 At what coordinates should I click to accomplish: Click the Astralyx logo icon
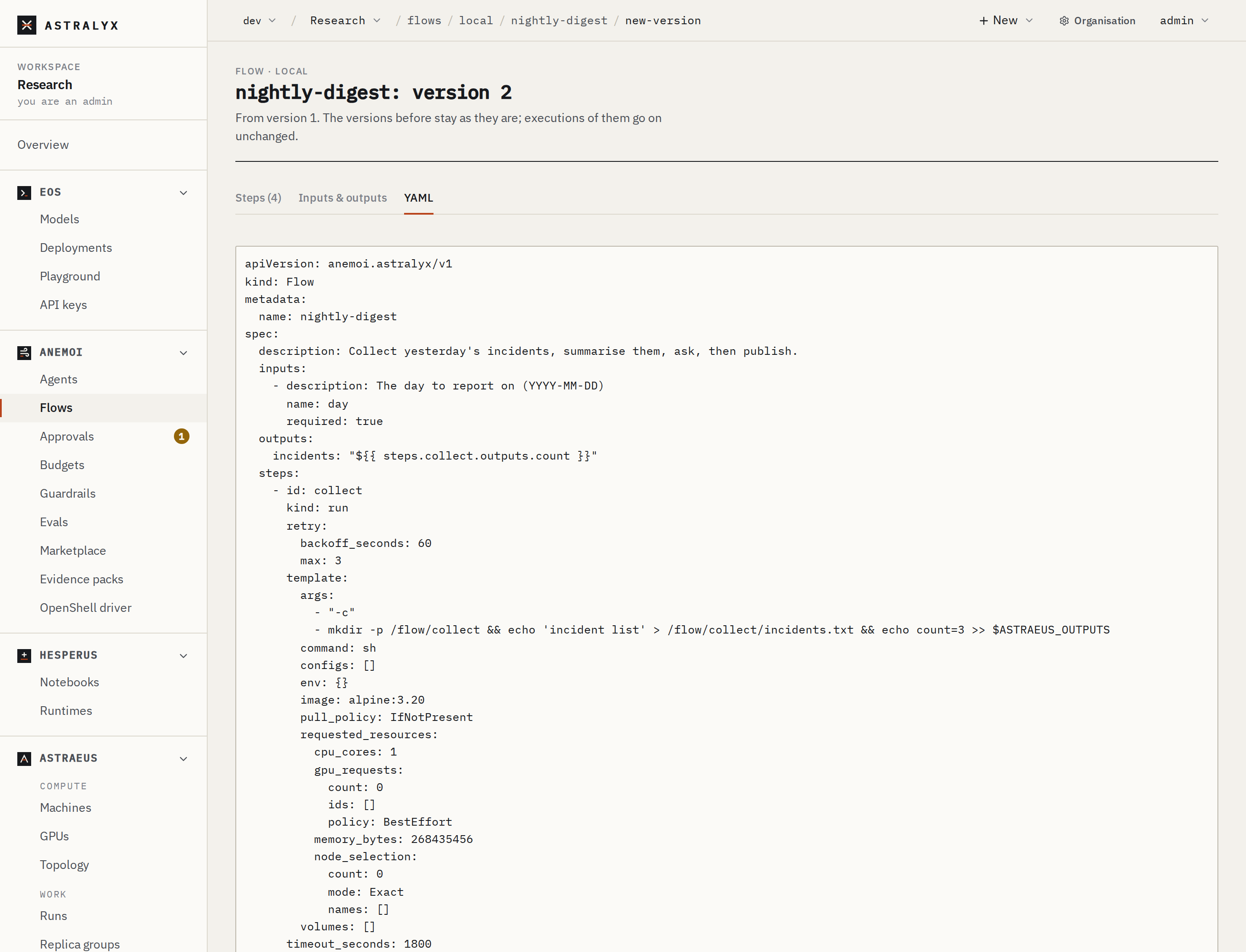(x=27, y=25)
